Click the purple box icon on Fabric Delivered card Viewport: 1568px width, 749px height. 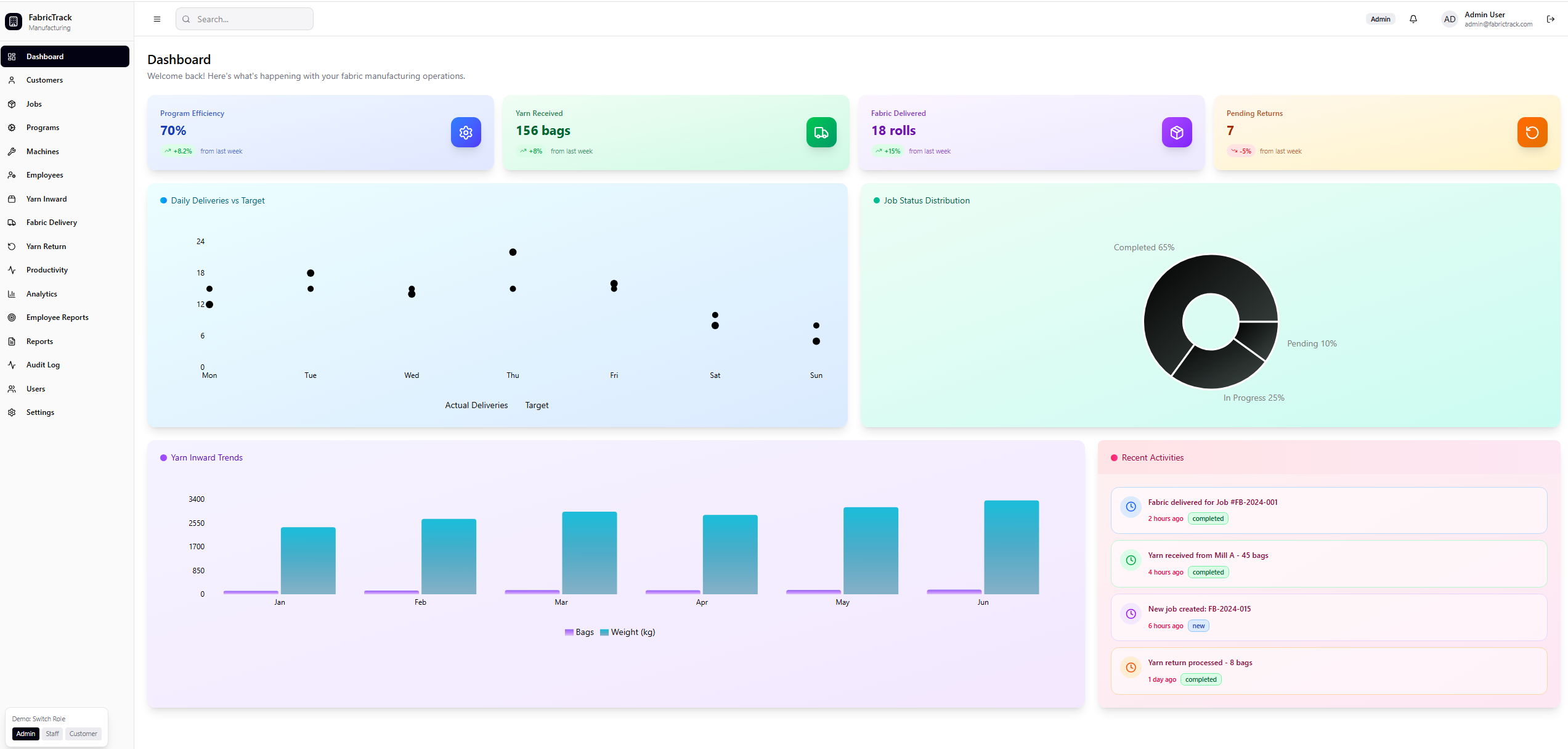1176,132
